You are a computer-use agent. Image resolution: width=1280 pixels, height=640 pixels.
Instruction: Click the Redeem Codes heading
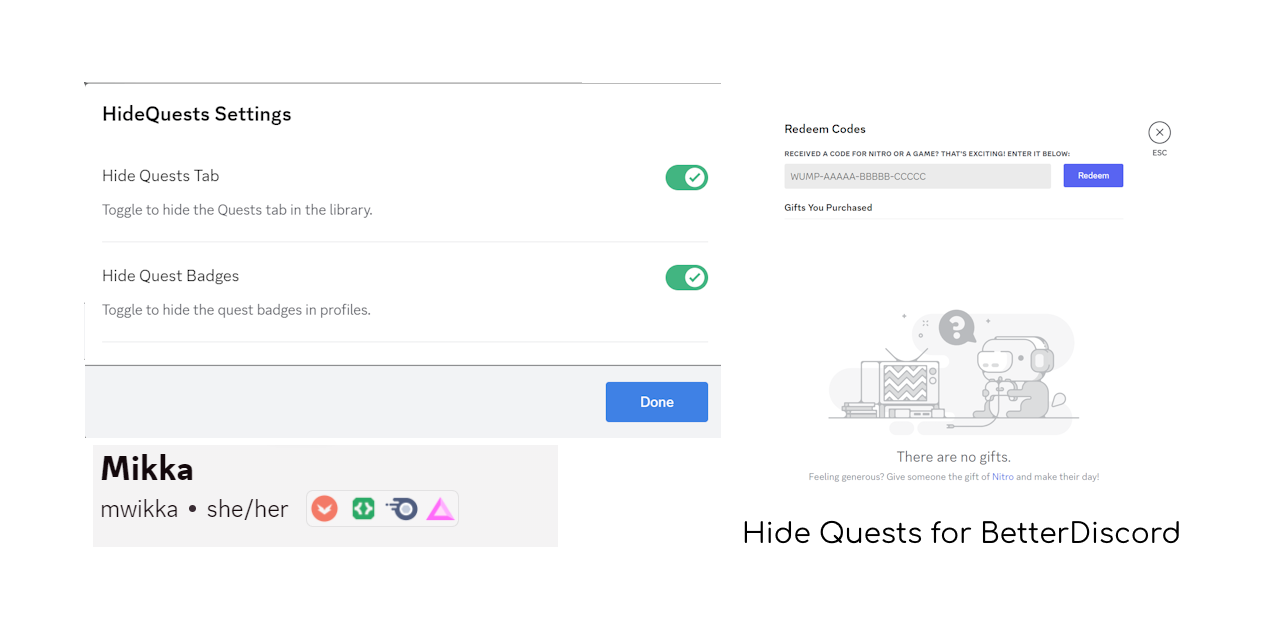tap(825, 129)
